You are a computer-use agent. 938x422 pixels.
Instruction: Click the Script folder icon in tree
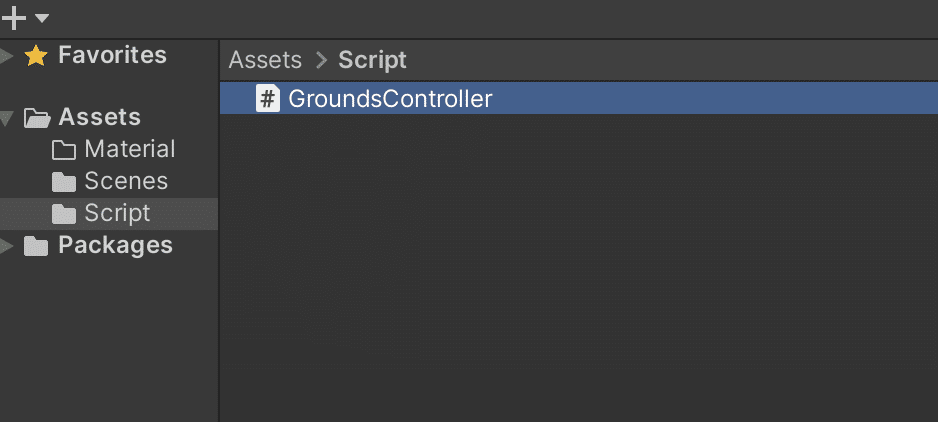[64, 214]
